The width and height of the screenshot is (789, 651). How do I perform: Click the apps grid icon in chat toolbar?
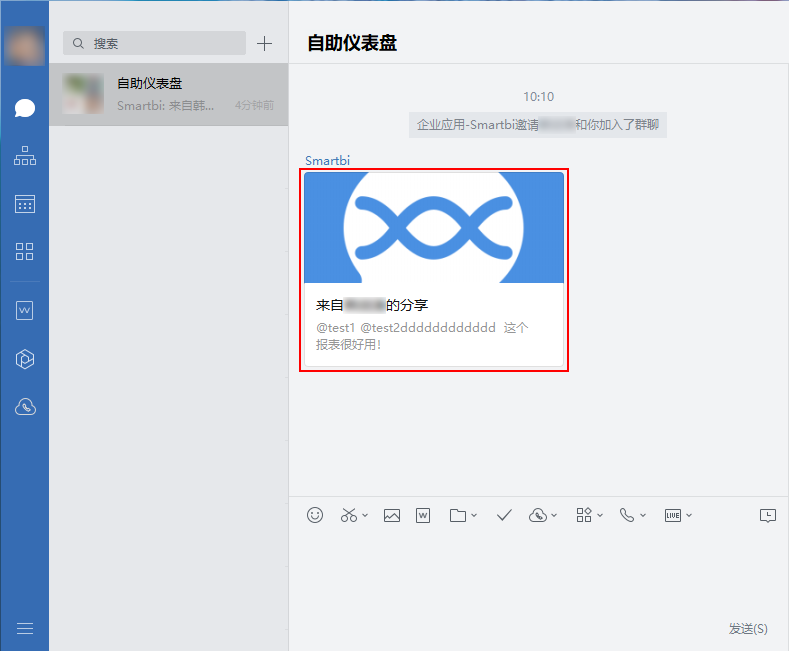[584, 515]
